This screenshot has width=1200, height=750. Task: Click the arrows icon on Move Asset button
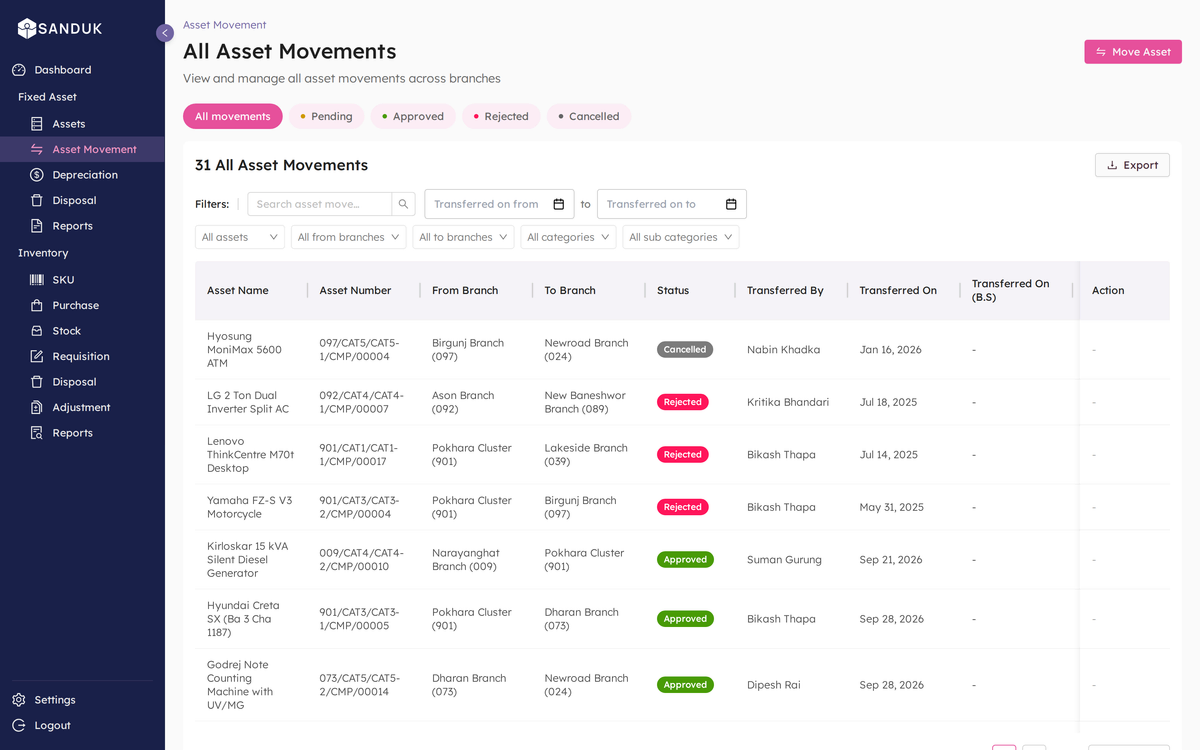[1101, 52]
